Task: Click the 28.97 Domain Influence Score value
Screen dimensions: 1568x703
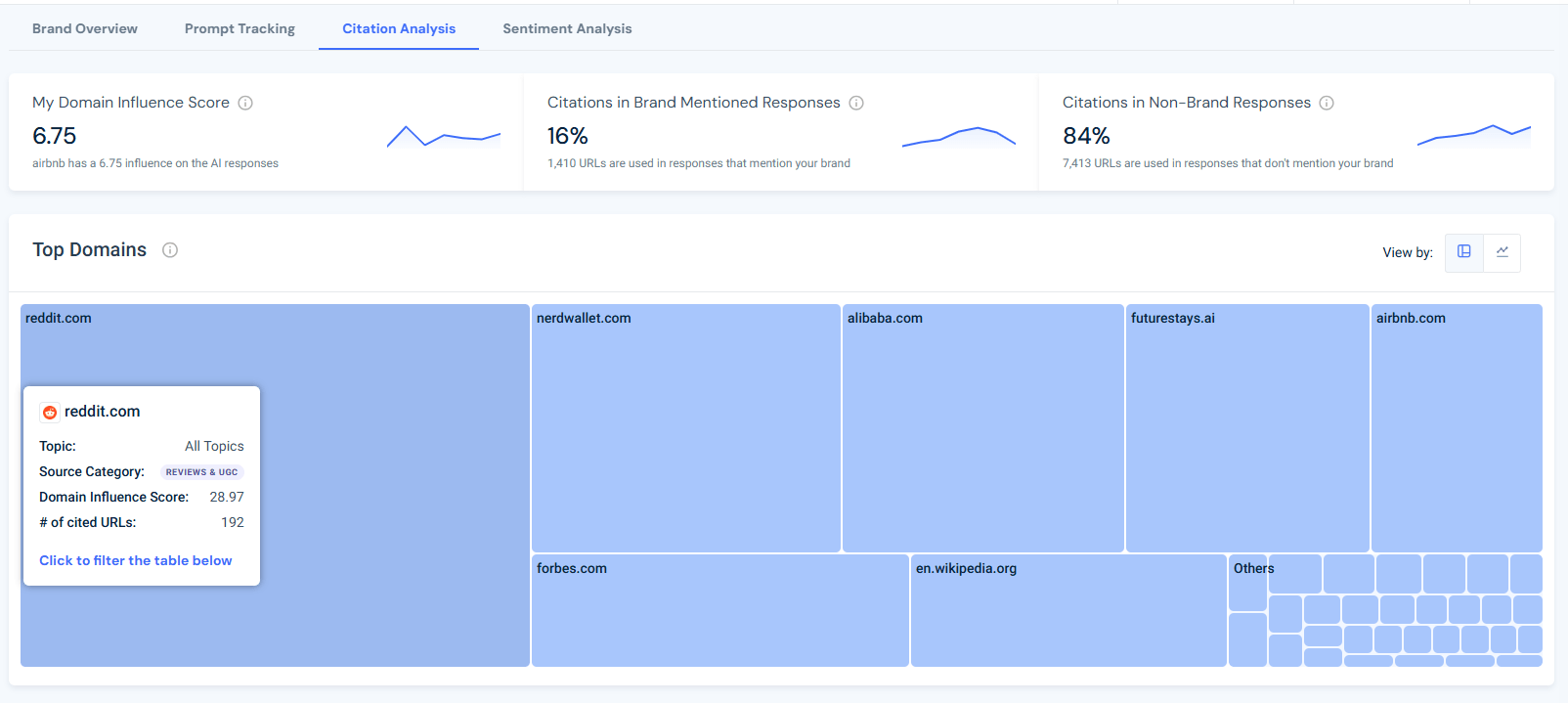Action: click(227, 497)
